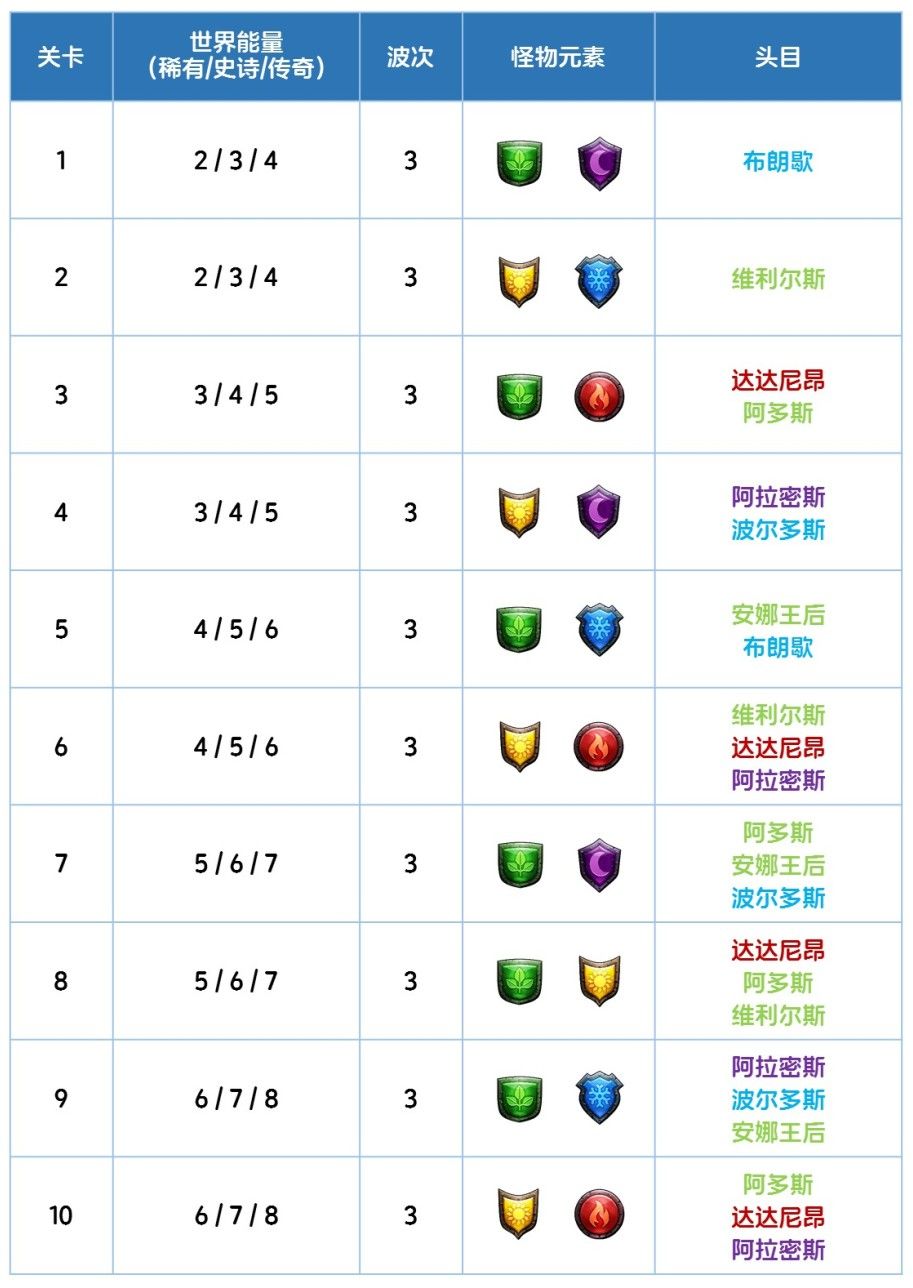This screenshot has height=1288, width=913.
Task: Open boss 布朗歌 in stage 1
Action: (778, 162)
